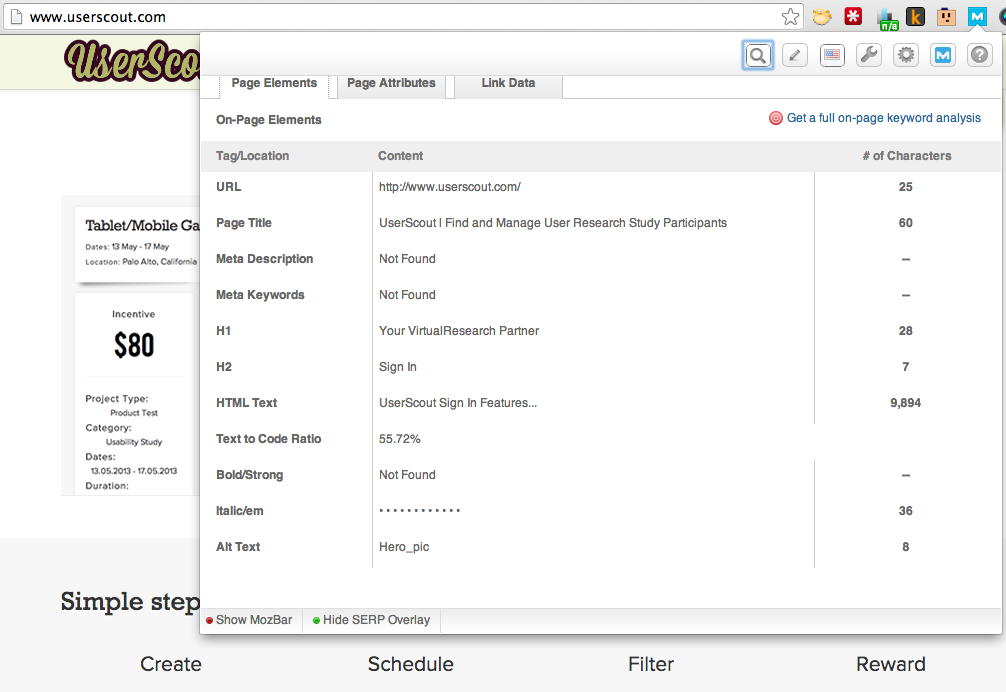Viewport: 1006px width, 692px height.
Task: Click the Create step heading
Action: tap(171, 664)
